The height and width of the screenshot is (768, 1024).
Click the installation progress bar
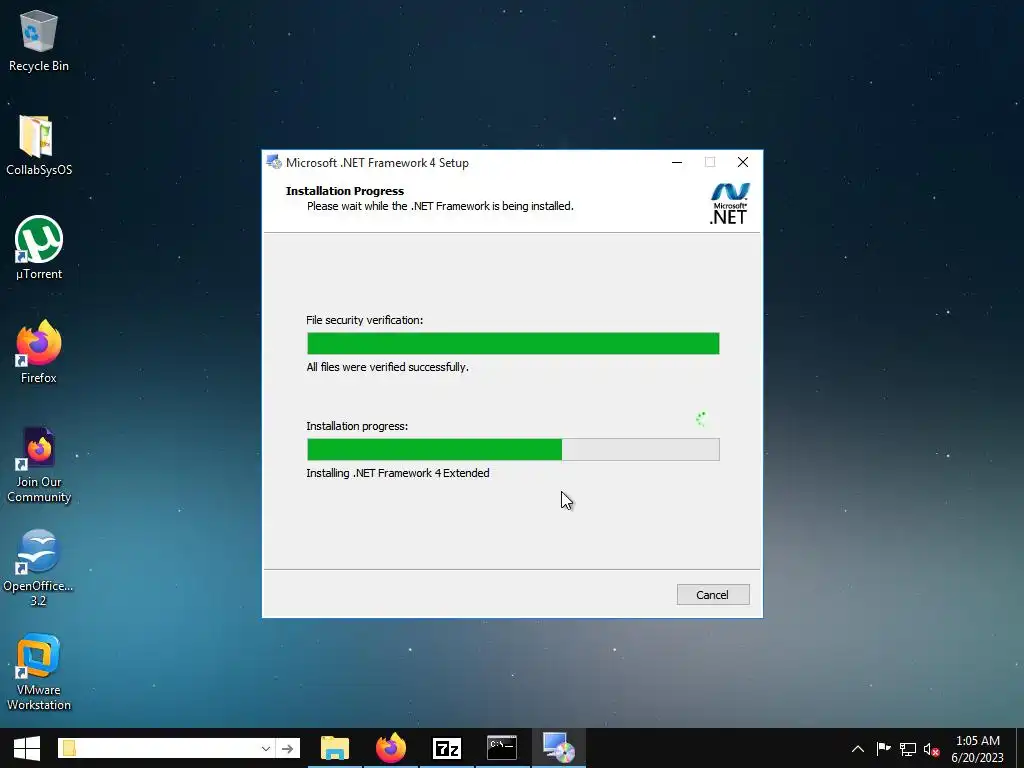[513, 449]
